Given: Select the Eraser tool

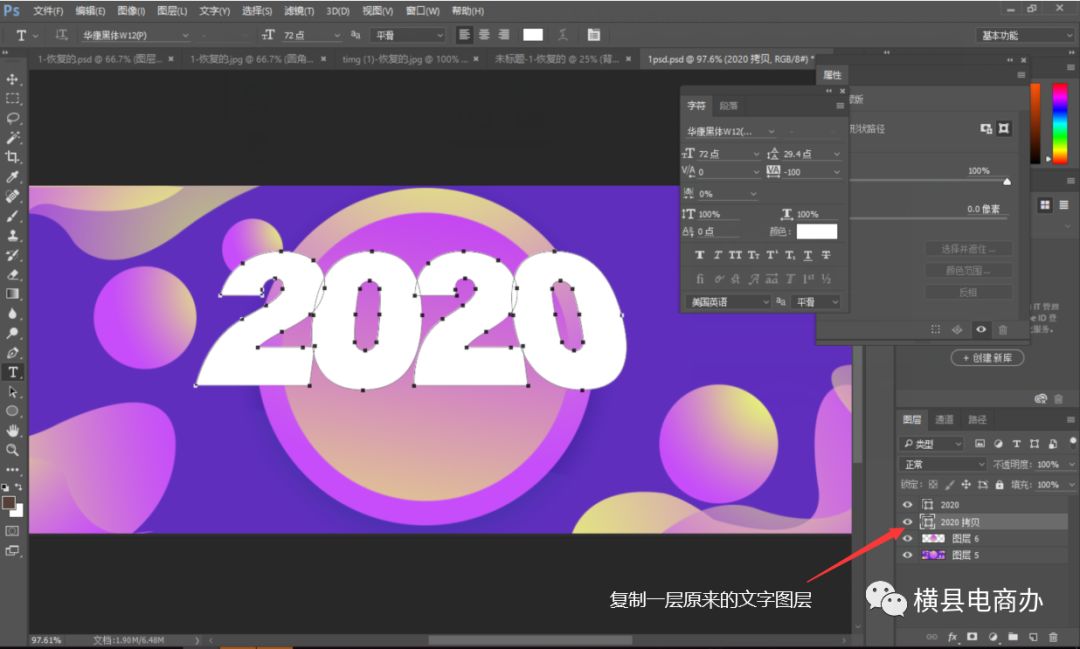Looking at the screenshot, I should [x=12, y=274].
